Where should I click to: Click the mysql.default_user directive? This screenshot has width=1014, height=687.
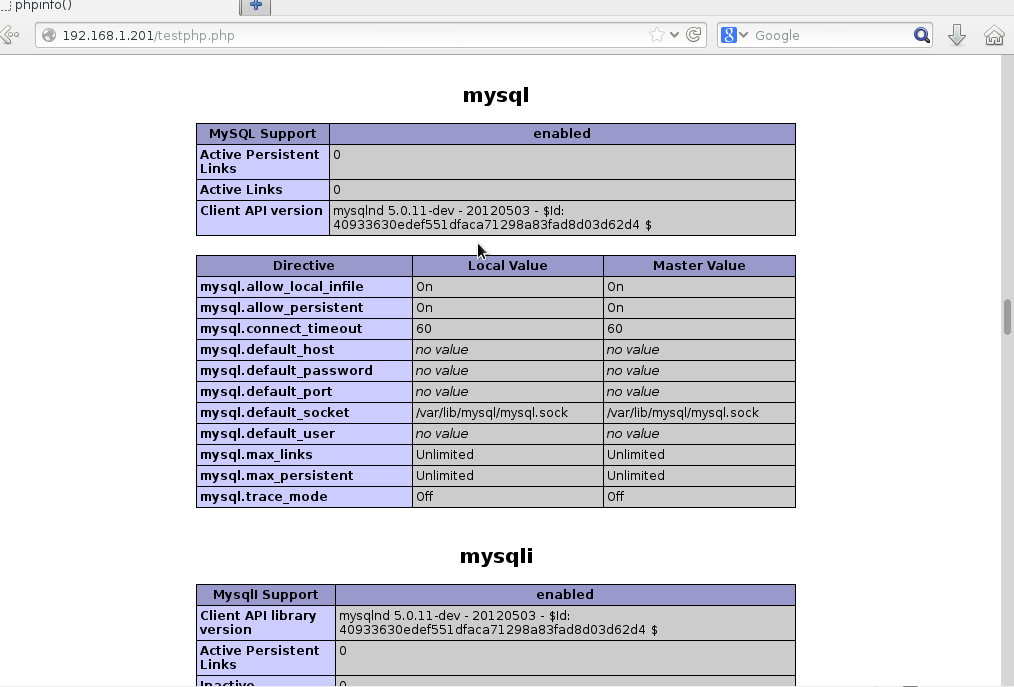[304, 434]
